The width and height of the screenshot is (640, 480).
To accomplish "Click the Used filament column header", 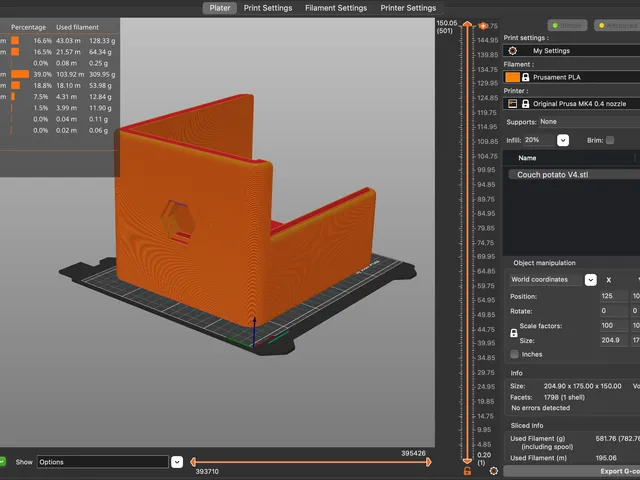I will (78, 27).
